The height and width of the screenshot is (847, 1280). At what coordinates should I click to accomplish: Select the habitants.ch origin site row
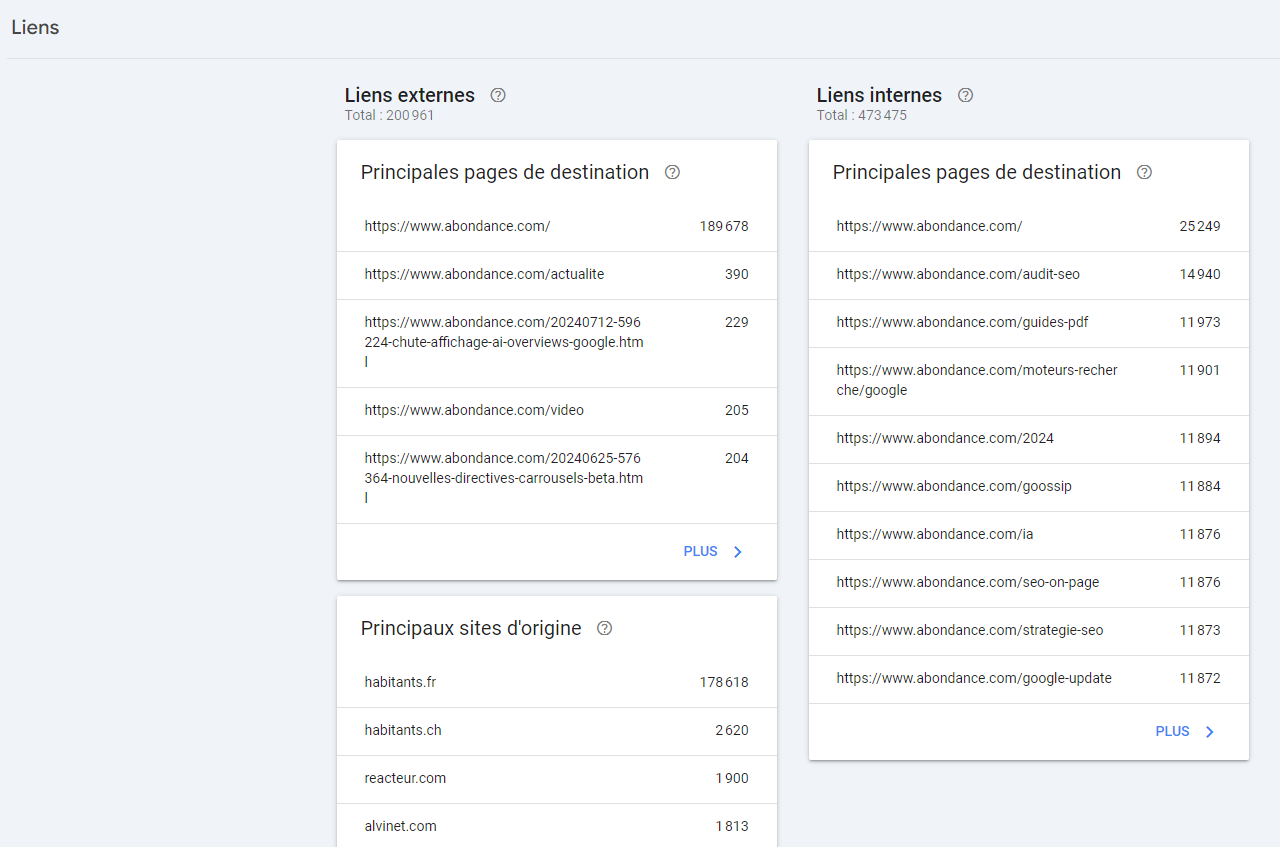pyautogui.click(x=557, y=731)
